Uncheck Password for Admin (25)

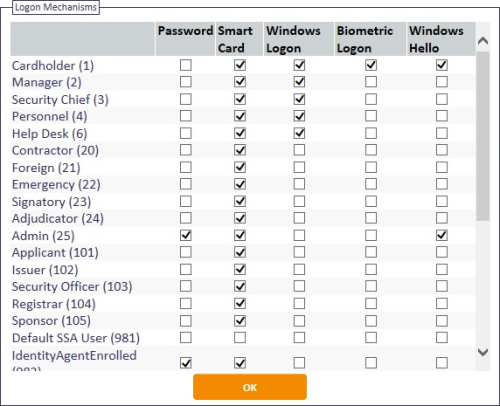tap(186, 235)
